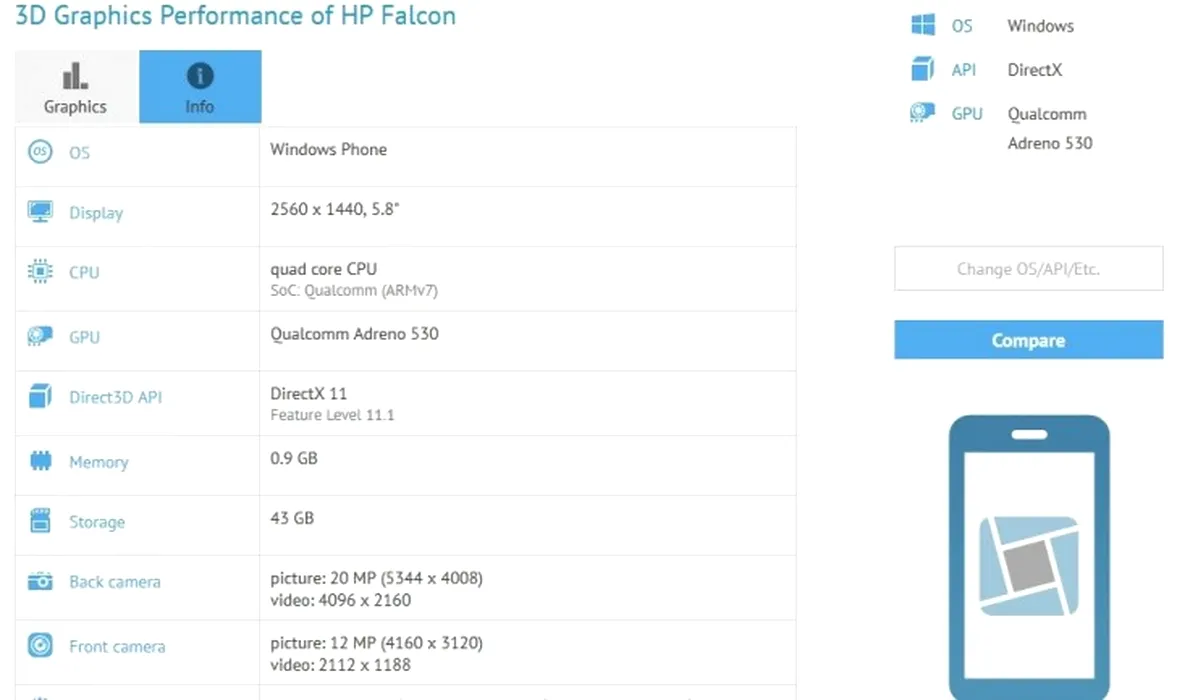
Task: Click the Front camera icon
Action: coord(40,646)
